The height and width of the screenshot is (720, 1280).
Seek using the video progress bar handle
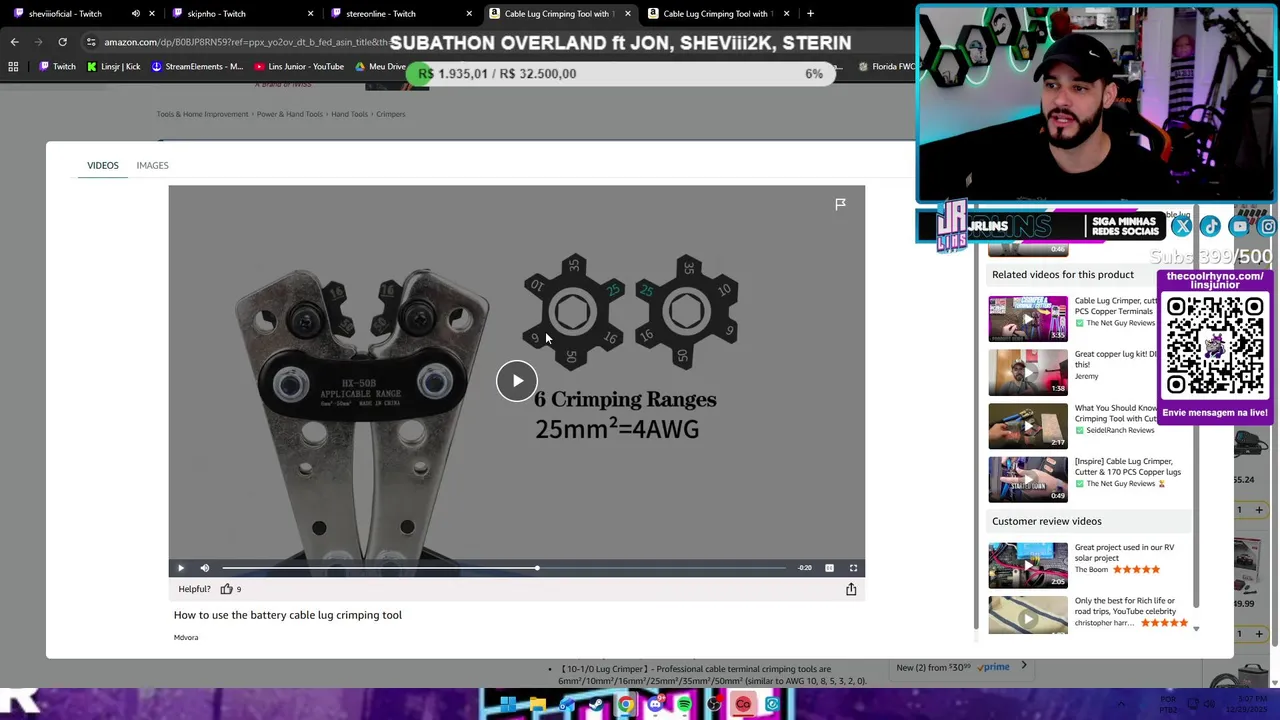tap(537, 568)
